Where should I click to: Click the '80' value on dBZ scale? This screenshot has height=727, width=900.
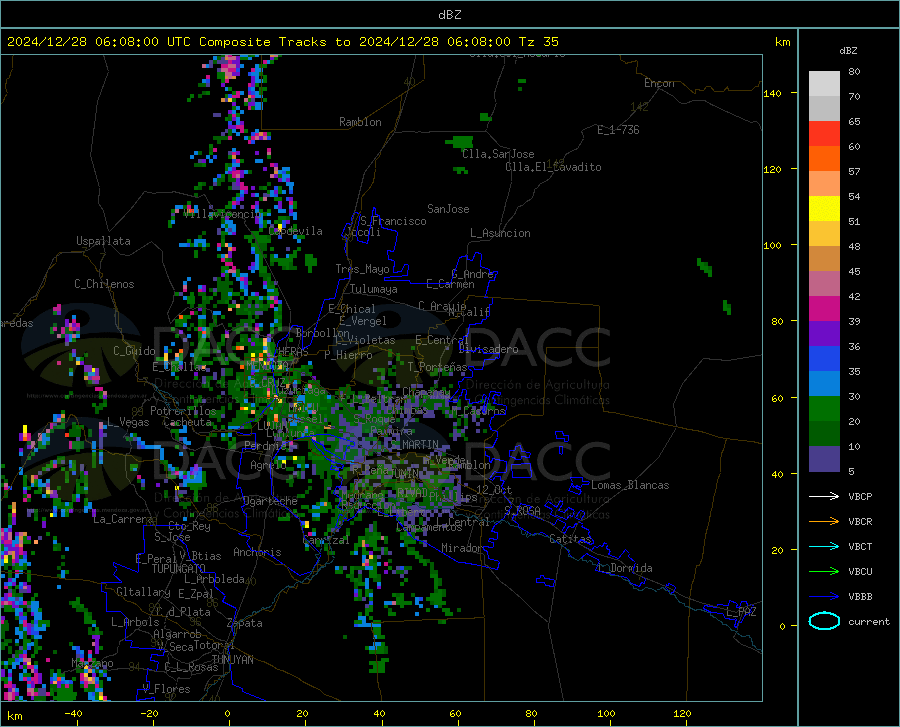pyautogui.click(x=854, y=71)
